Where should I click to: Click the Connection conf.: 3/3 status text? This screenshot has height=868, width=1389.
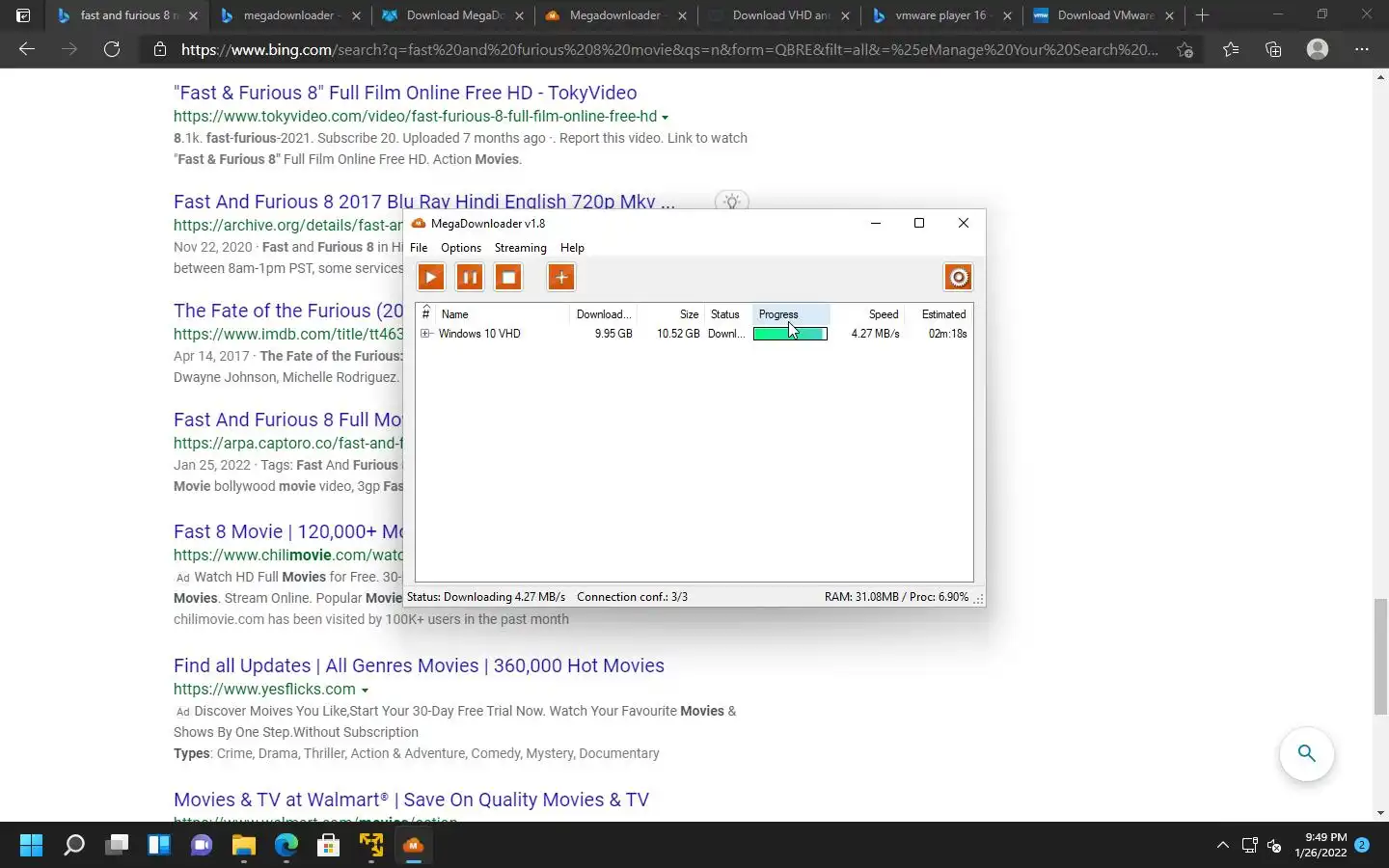pos(632,597)
